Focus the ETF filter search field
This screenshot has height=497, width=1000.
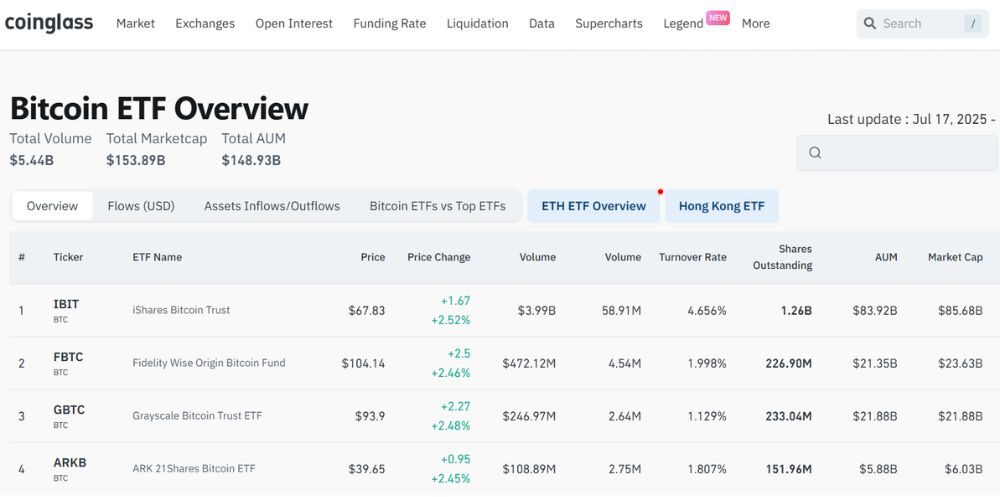(905, 153)
